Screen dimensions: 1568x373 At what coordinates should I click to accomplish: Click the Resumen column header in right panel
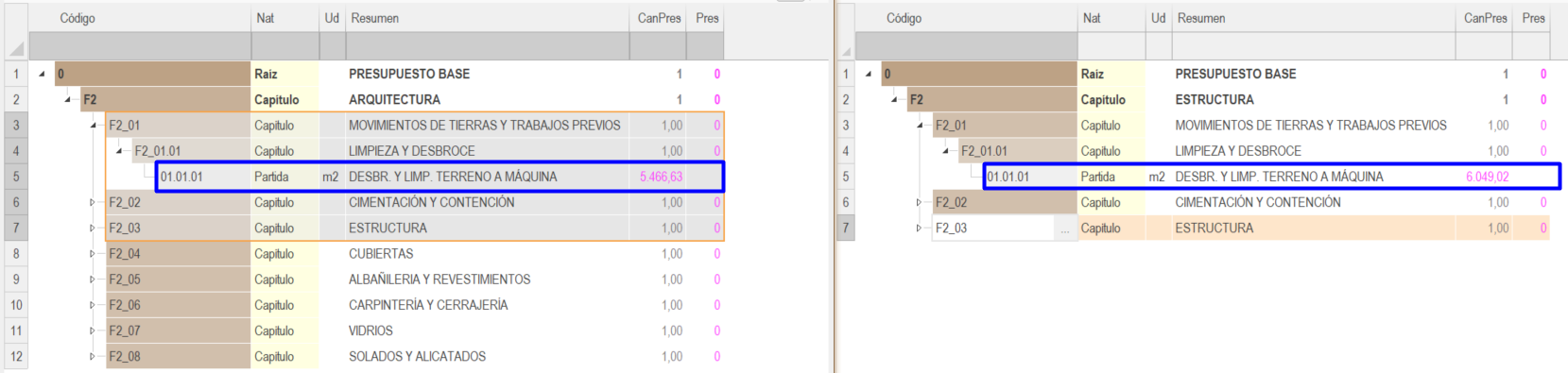(1200, 18)
